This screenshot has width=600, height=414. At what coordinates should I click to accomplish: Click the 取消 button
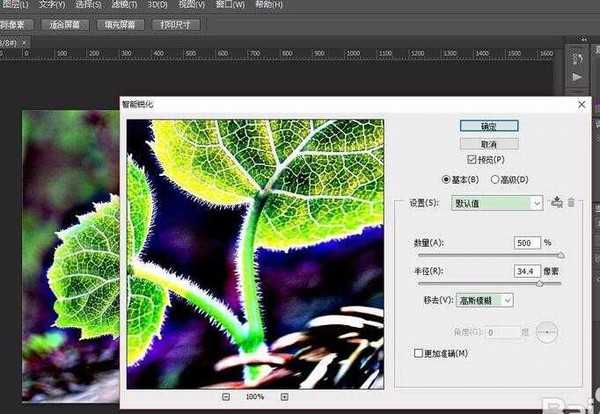coord(489,143)
